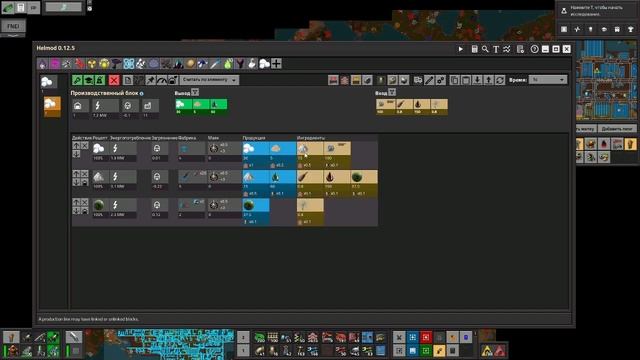The height and width of the screenshot is (360, 640).
Task: Click the copy icon in right toolbar
Action: tap(454, 80)
